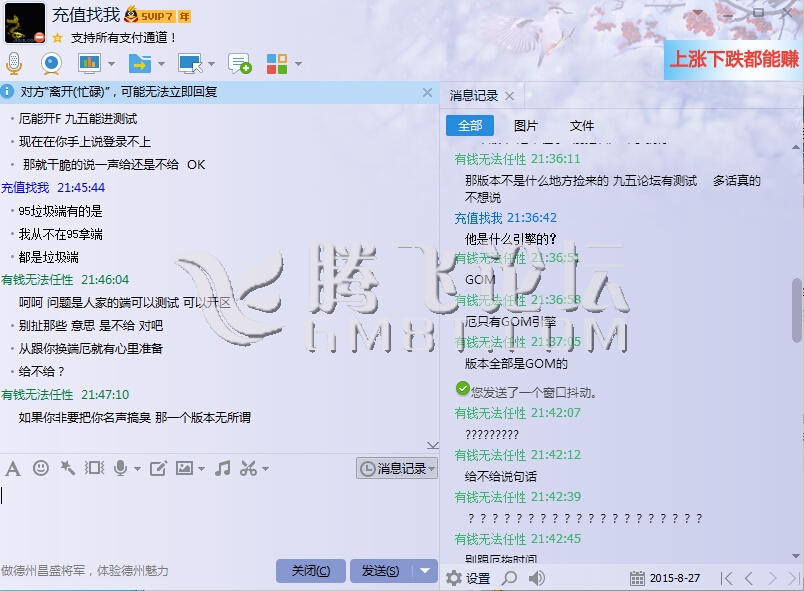Click sender name 有钱无法任性 at 21:46:04
The width and height of the screenshot is (804, 591).
(37, 280)
